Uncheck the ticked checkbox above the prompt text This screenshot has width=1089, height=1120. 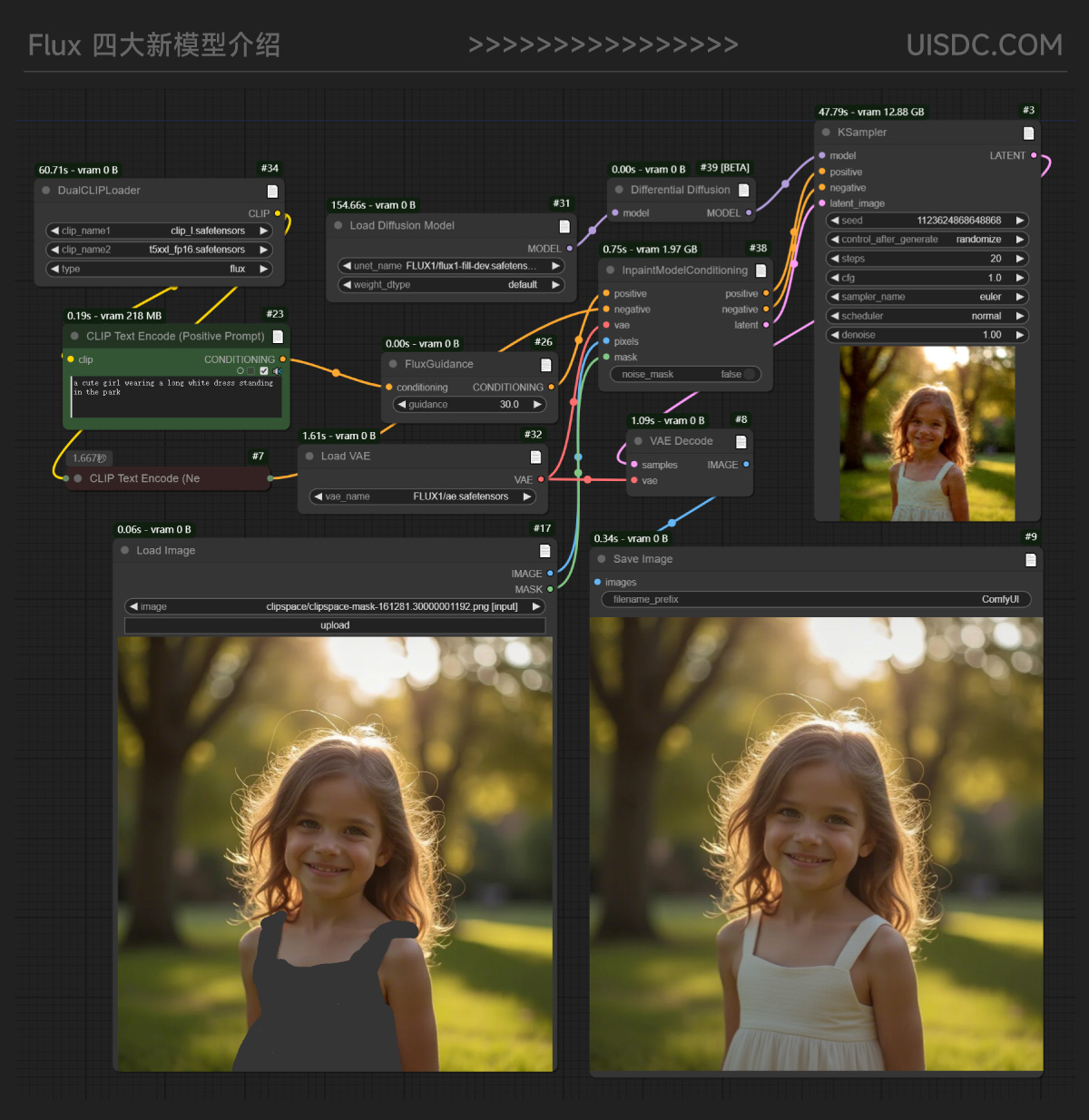tap(264, 371)
